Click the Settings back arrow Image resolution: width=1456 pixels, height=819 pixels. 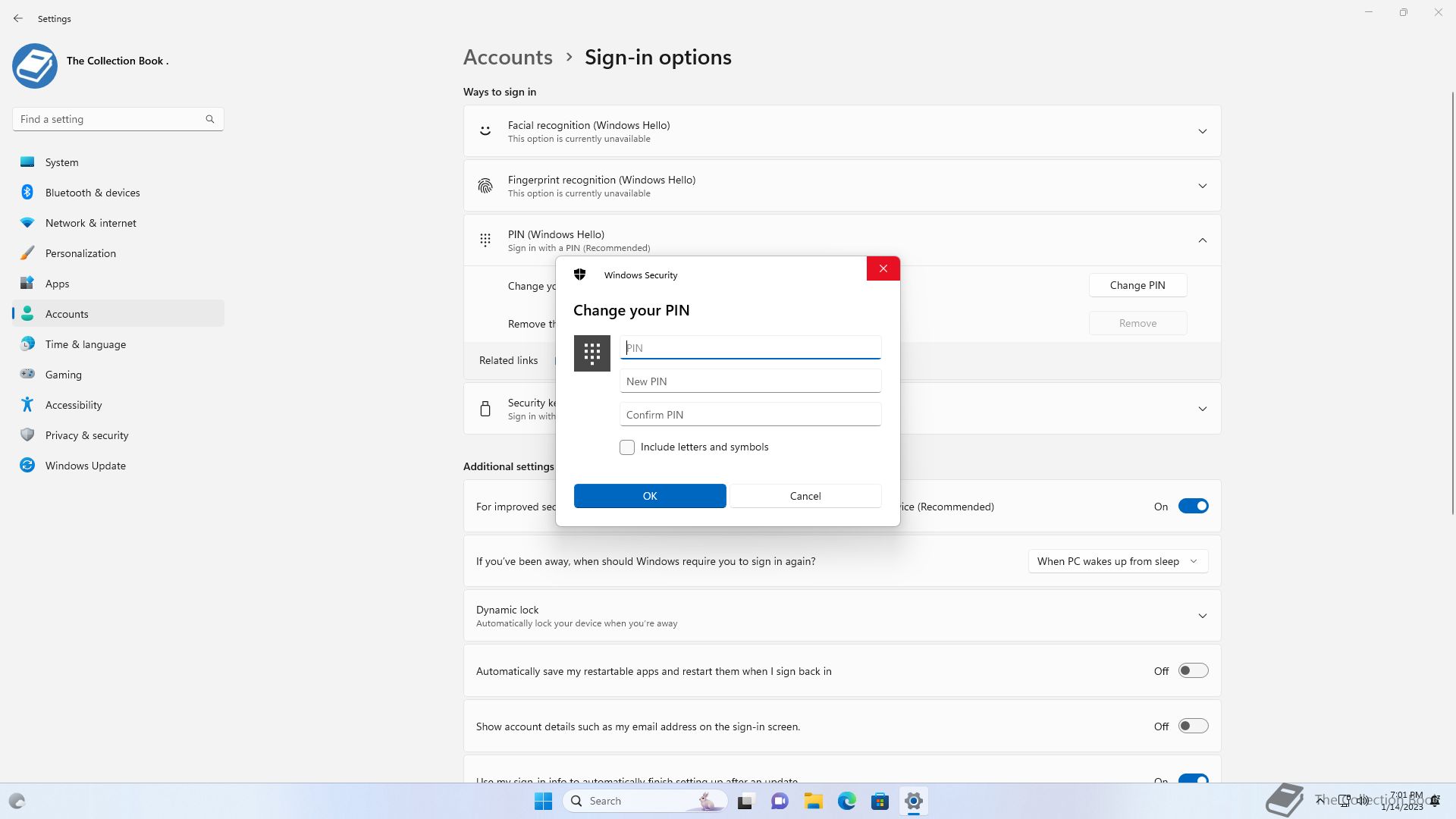point(18,18)
